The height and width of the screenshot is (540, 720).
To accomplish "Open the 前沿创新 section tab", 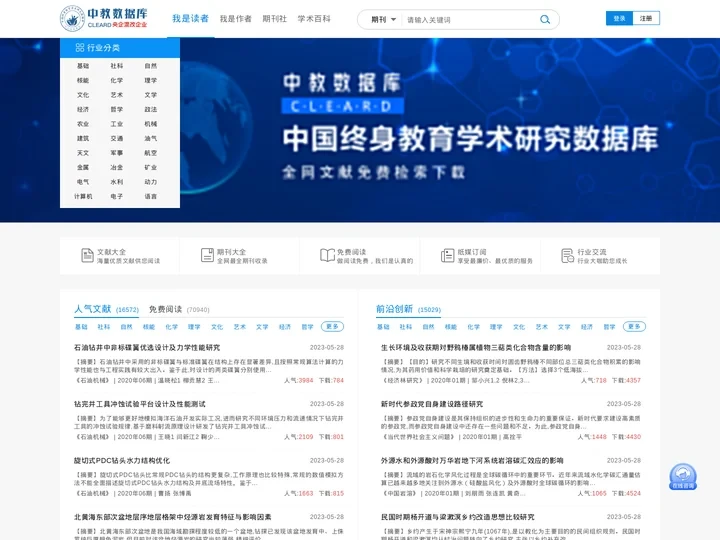I will tap(408, 309).
